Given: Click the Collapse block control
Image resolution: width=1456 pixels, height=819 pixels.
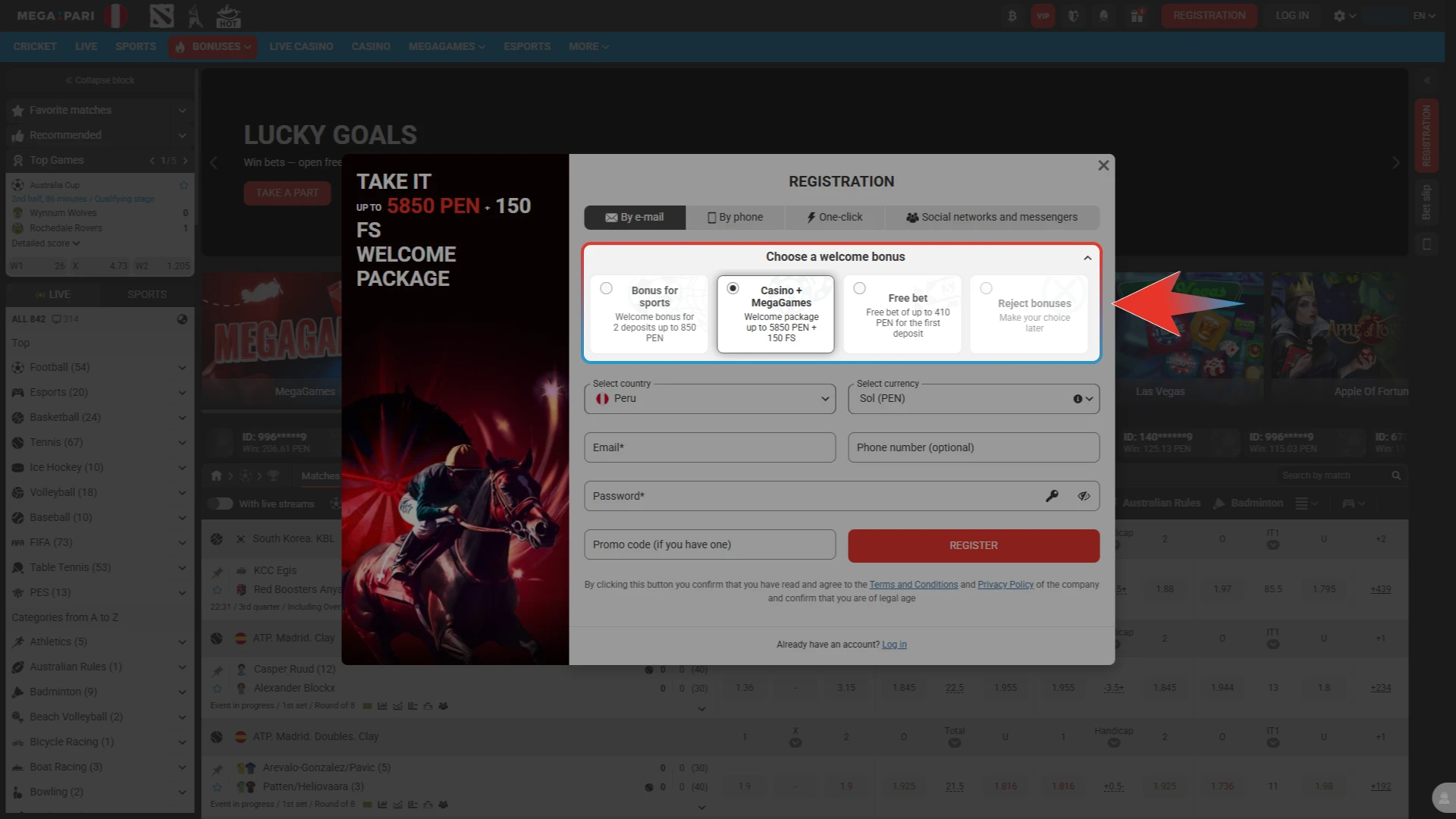Looking at the screenshot, I should [99, 80].
